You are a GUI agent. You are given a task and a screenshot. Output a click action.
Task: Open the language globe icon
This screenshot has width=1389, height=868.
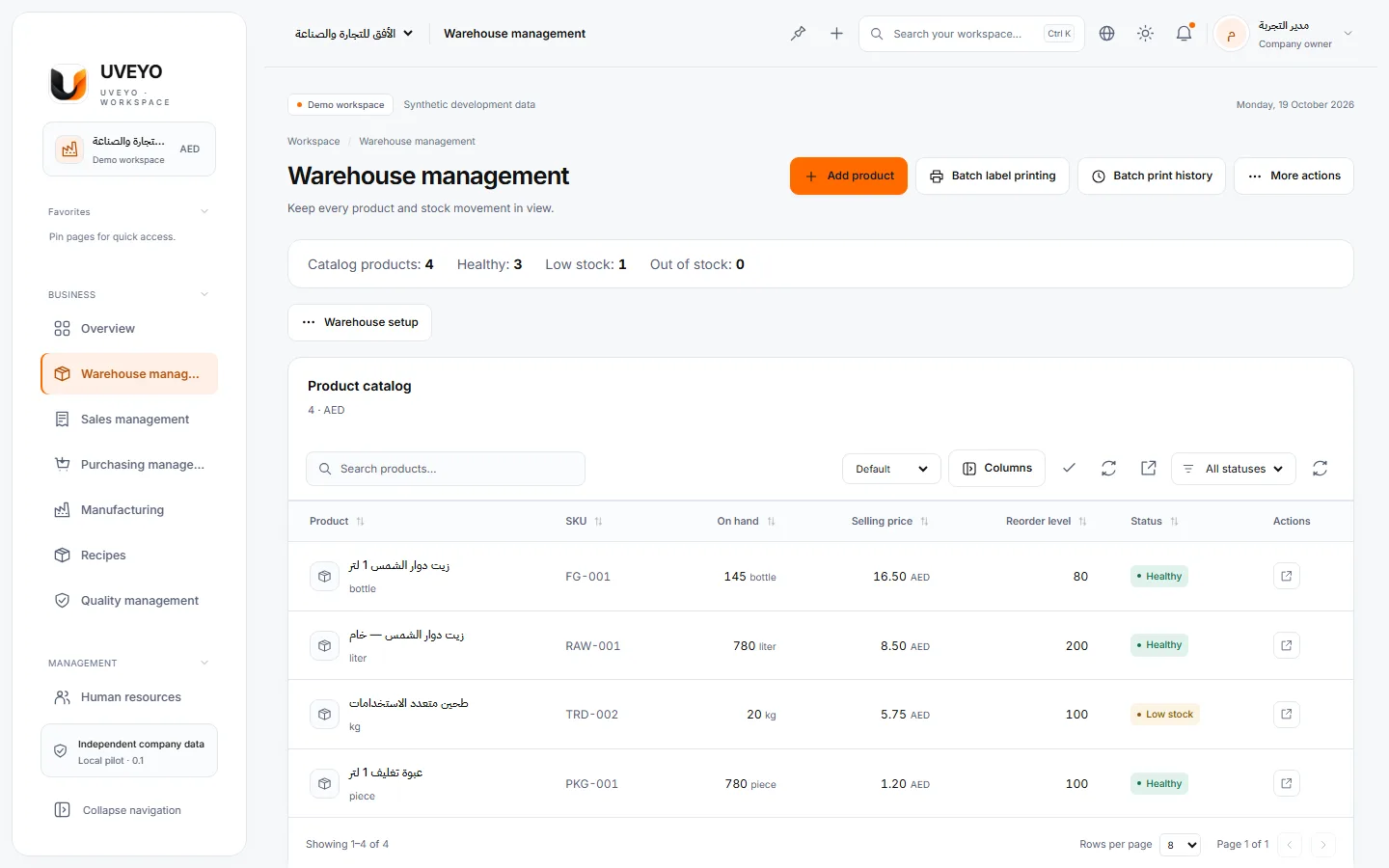click(x=1106, y=34)
